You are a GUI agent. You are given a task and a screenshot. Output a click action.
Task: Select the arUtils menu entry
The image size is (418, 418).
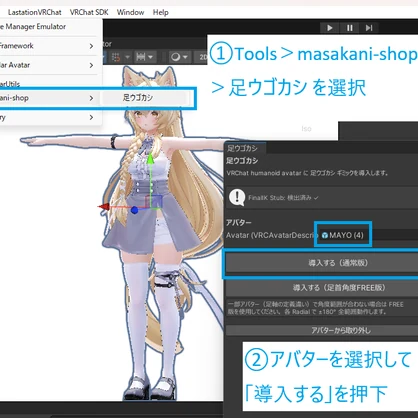pos(50,83)
